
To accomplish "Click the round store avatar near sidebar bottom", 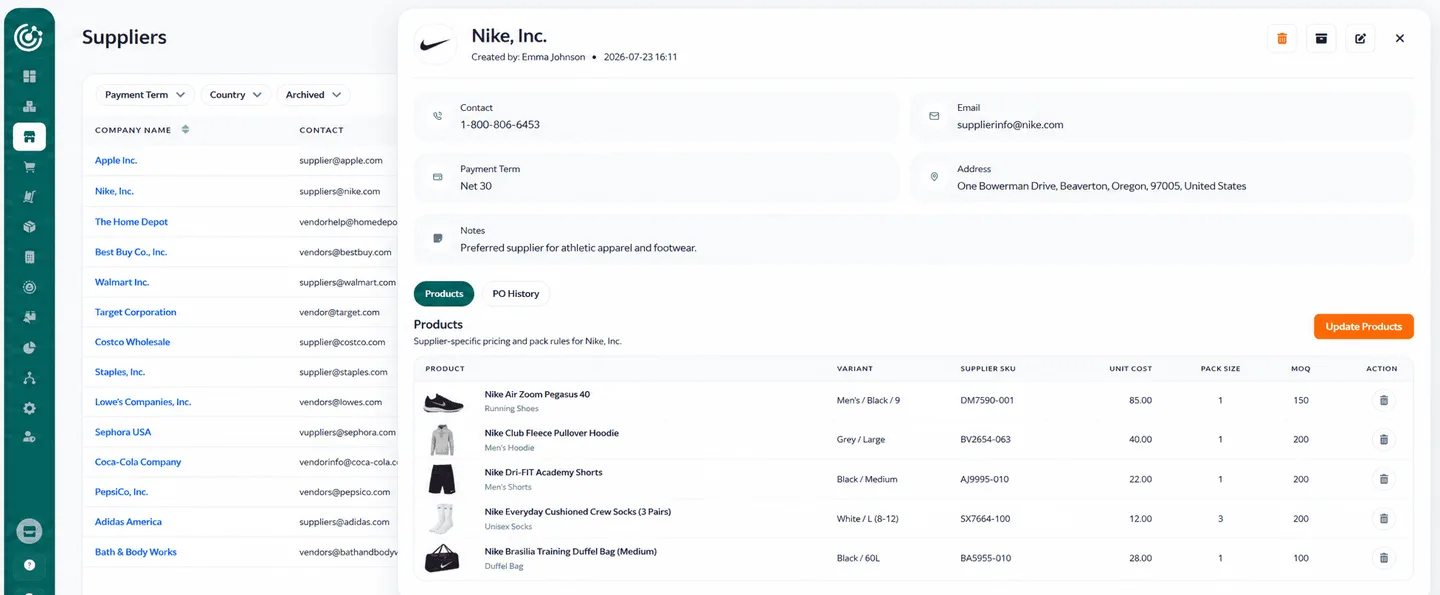I will [x=29, y=531].
